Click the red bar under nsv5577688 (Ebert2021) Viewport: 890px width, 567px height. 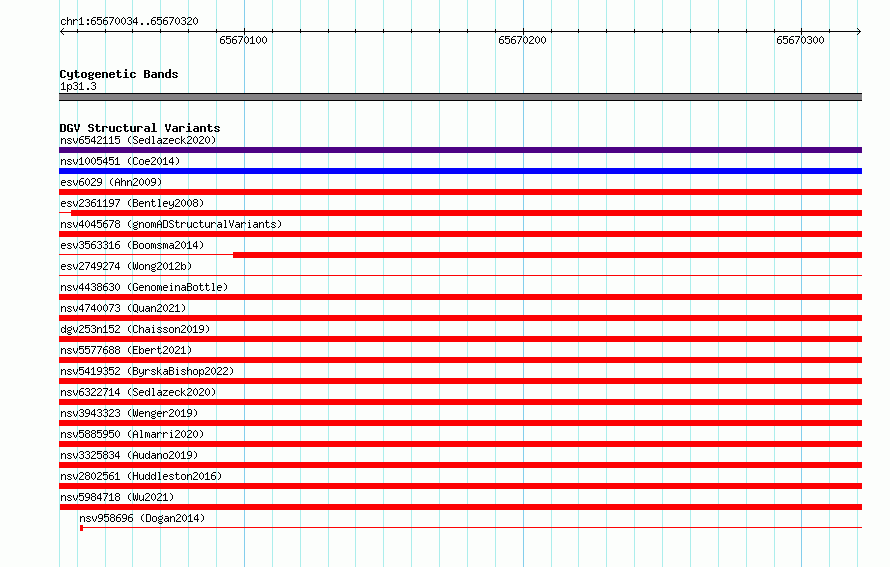coord(460,360)
